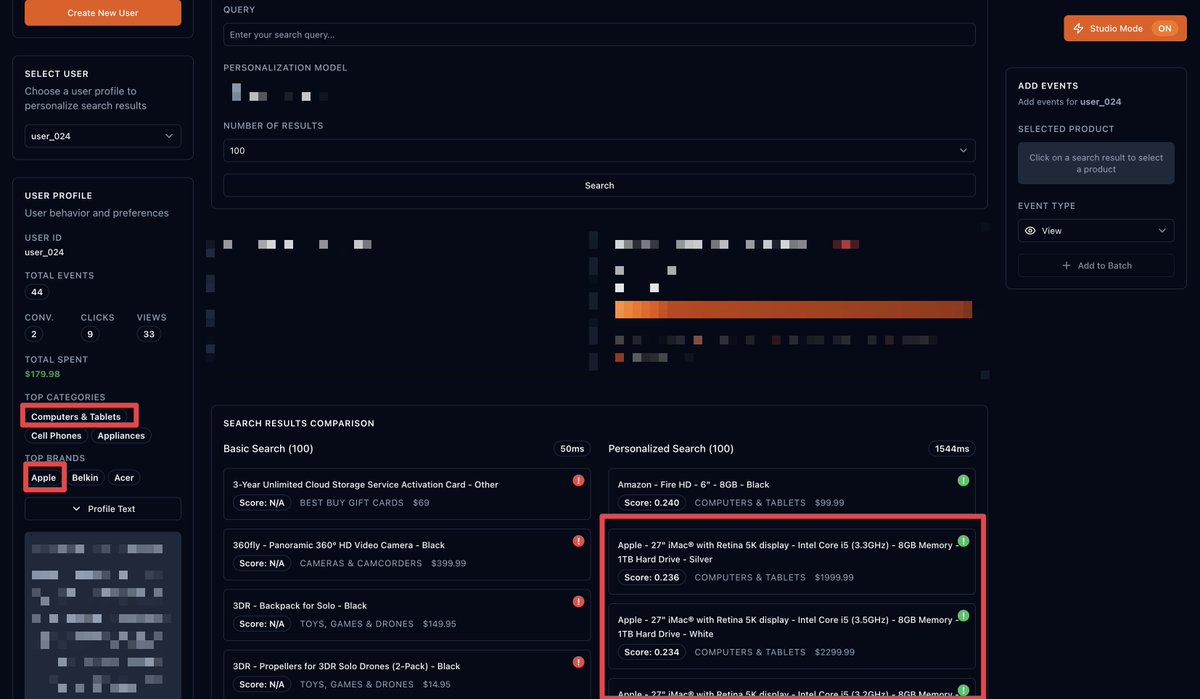
Task: Click the Belkin brand tag
Action: pyautogui.click(x=85, y=478)
